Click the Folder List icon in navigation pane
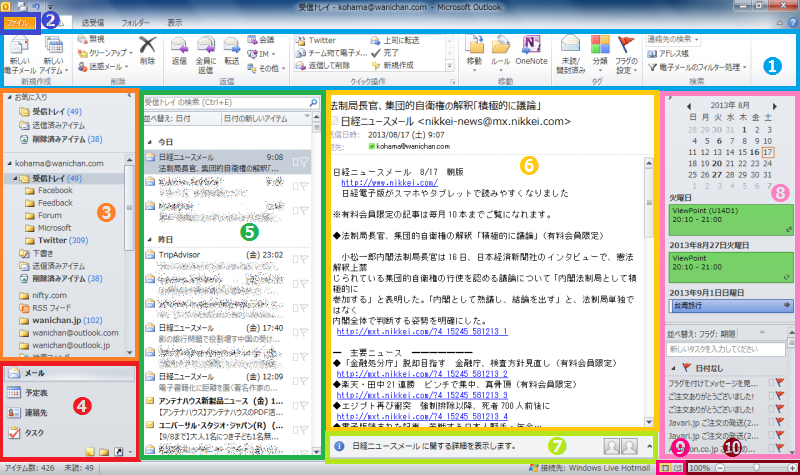Viewport: 800px width, 475px height. pyautogui.click(x=104, y=452)
